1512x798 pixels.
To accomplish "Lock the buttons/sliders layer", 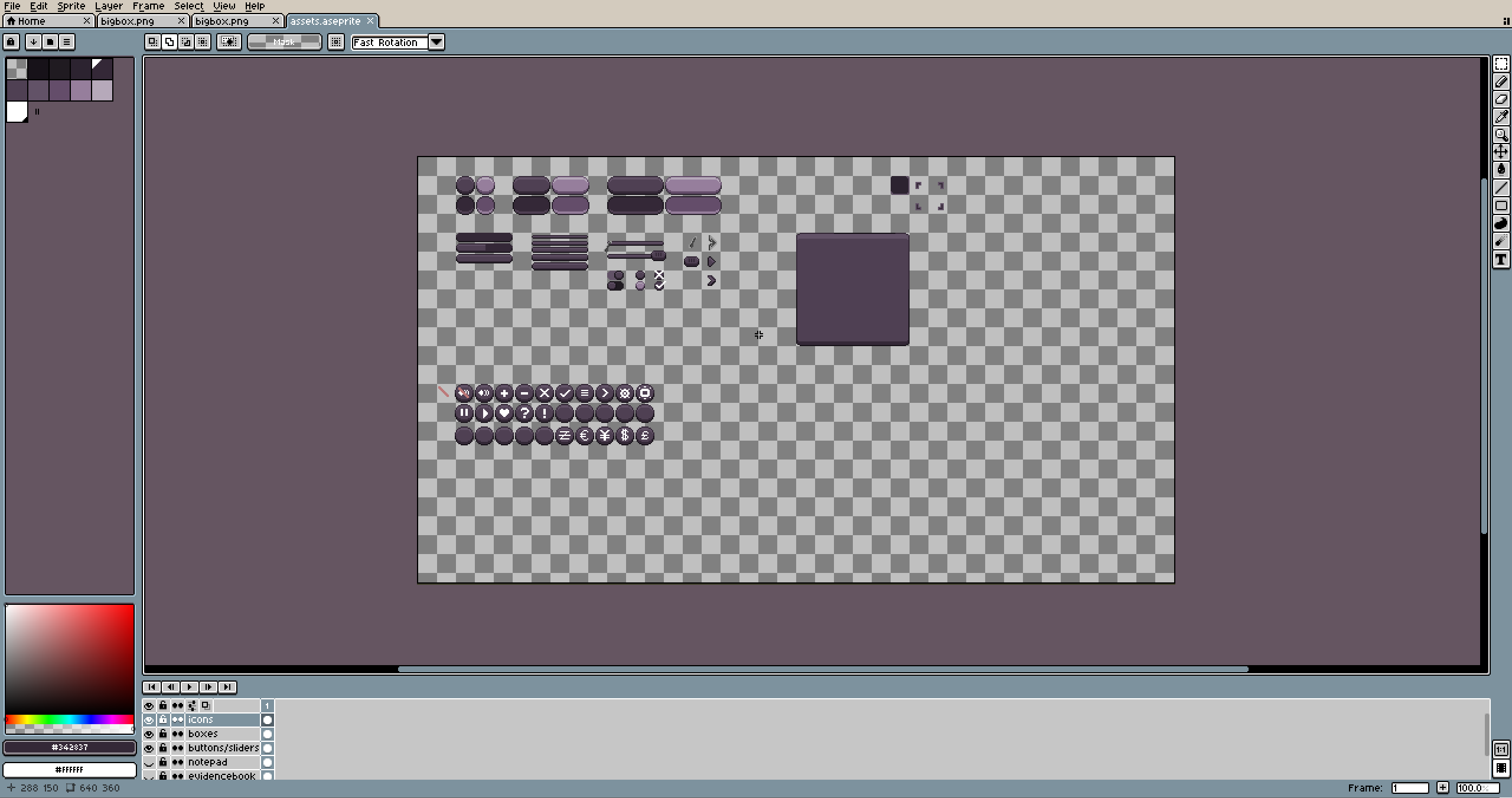I will click(x=163, y=748).
